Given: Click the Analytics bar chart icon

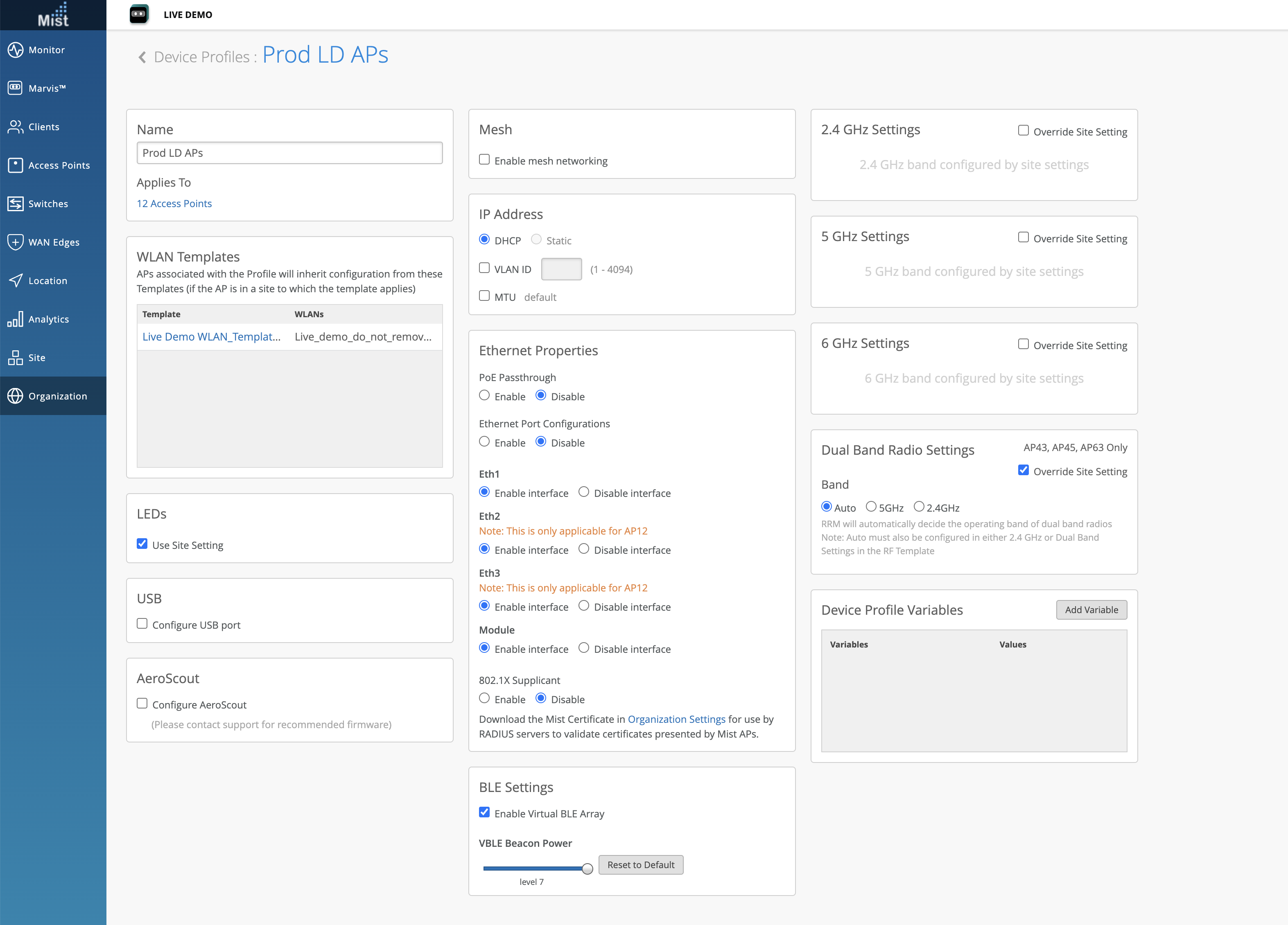Looking at the screenshot, I should [x=15, y=319].
